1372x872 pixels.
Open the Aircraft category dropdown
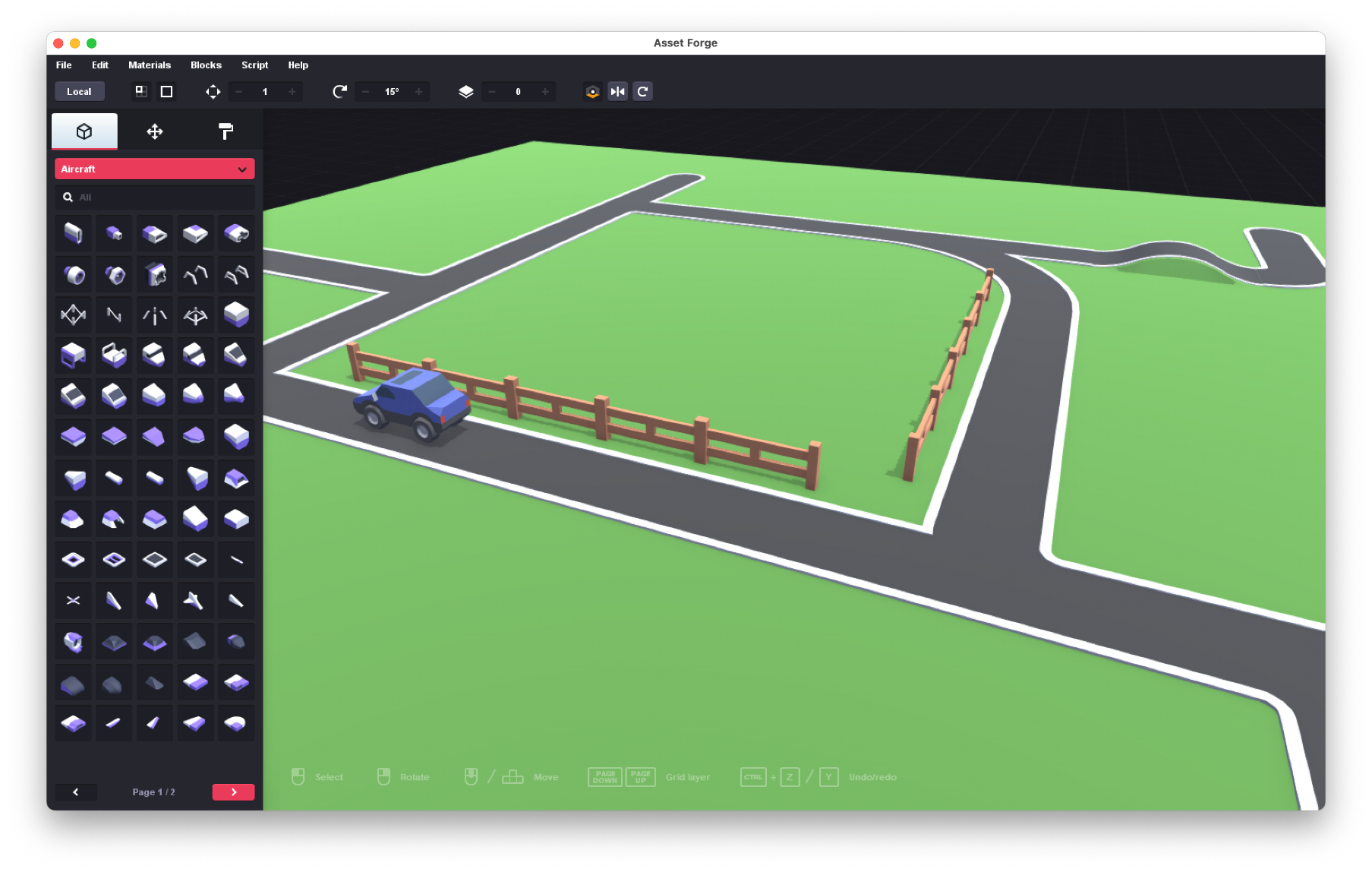click(x=154, y=169)
